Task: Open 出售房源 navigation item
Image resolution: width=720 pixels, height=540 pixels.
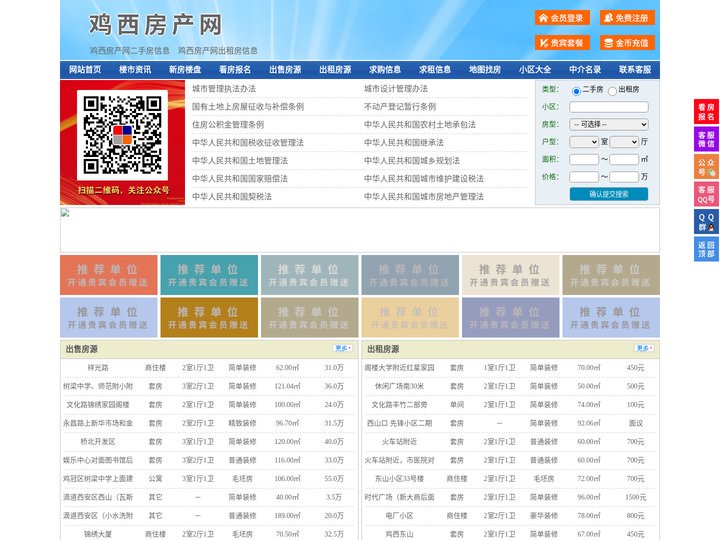Action: 285,69
